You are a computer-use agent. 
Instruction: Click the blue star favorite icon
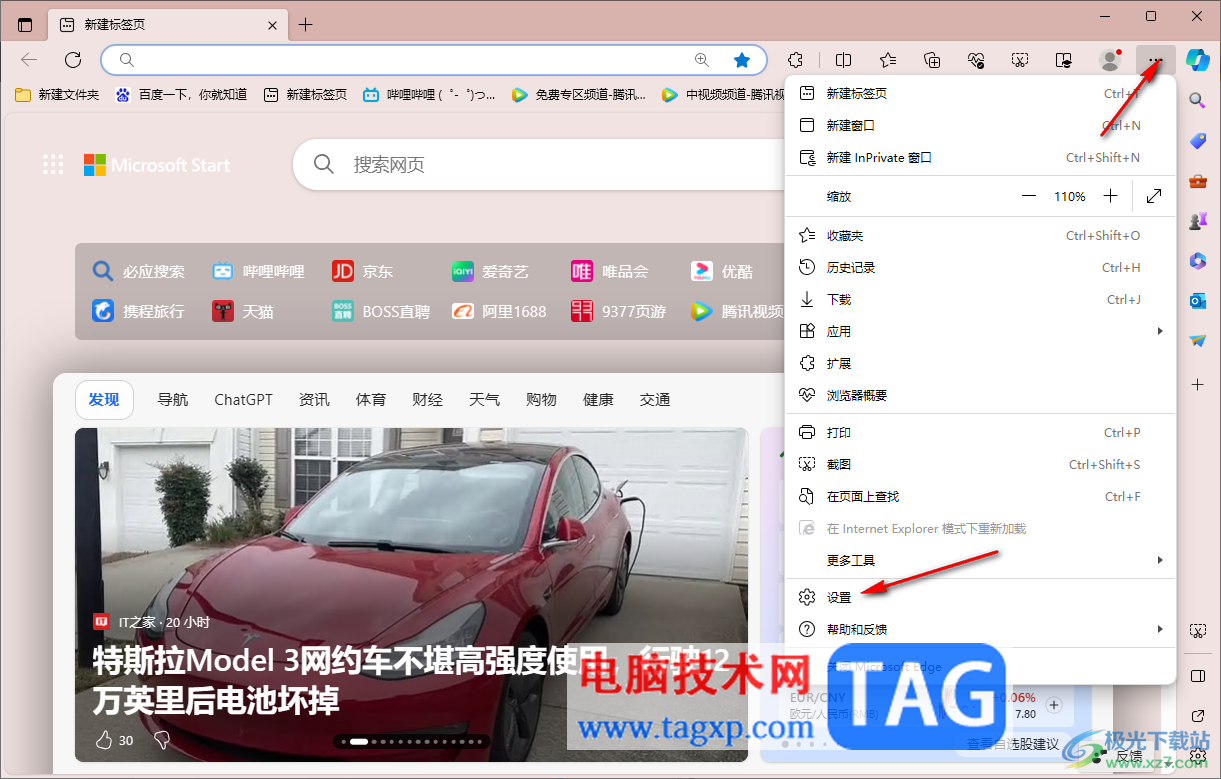[742, 60]
